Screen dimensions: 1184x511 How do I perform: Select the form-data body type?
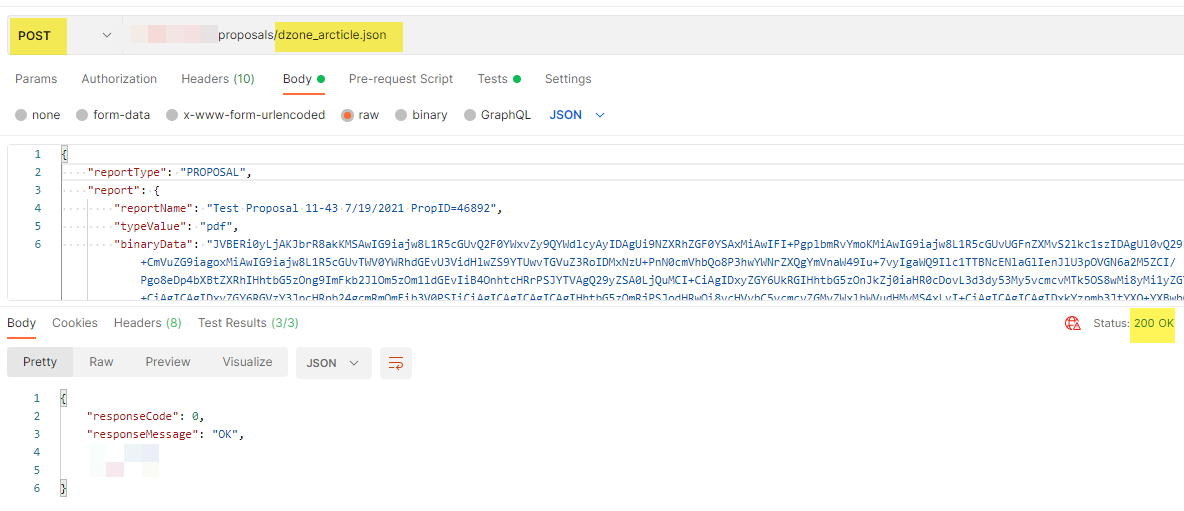(113, 115)
